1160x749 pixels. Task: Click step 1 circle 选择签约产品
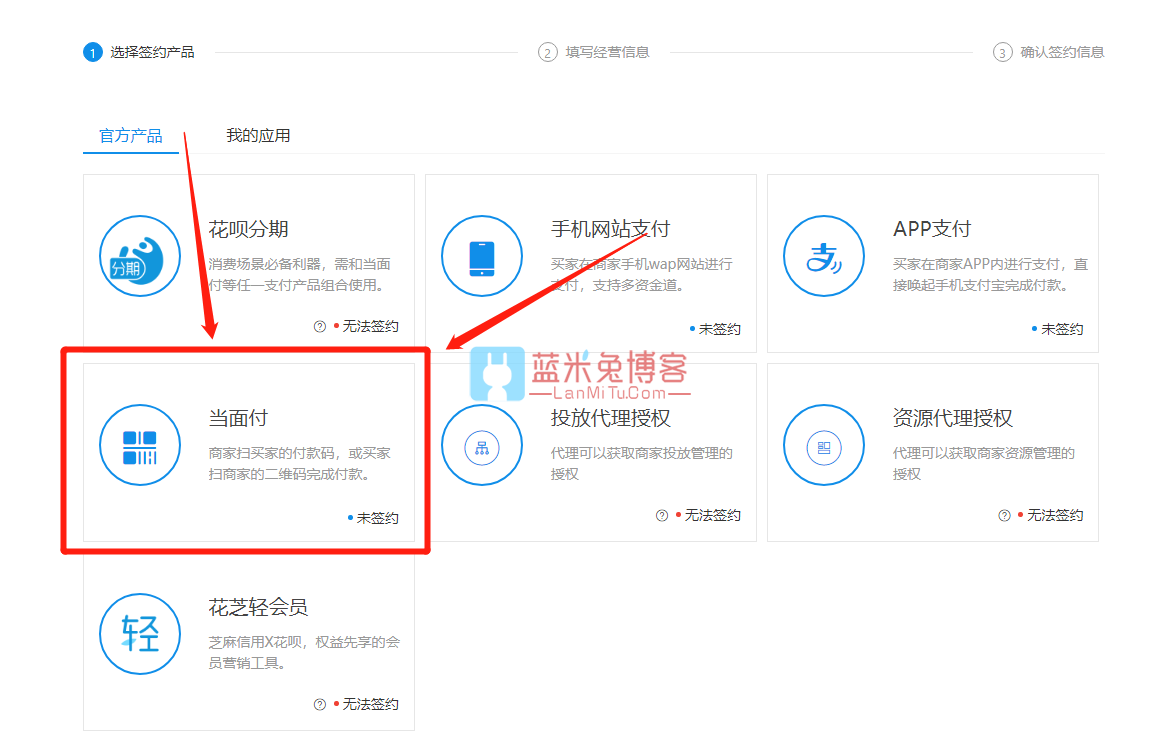[x=92, y=53]
